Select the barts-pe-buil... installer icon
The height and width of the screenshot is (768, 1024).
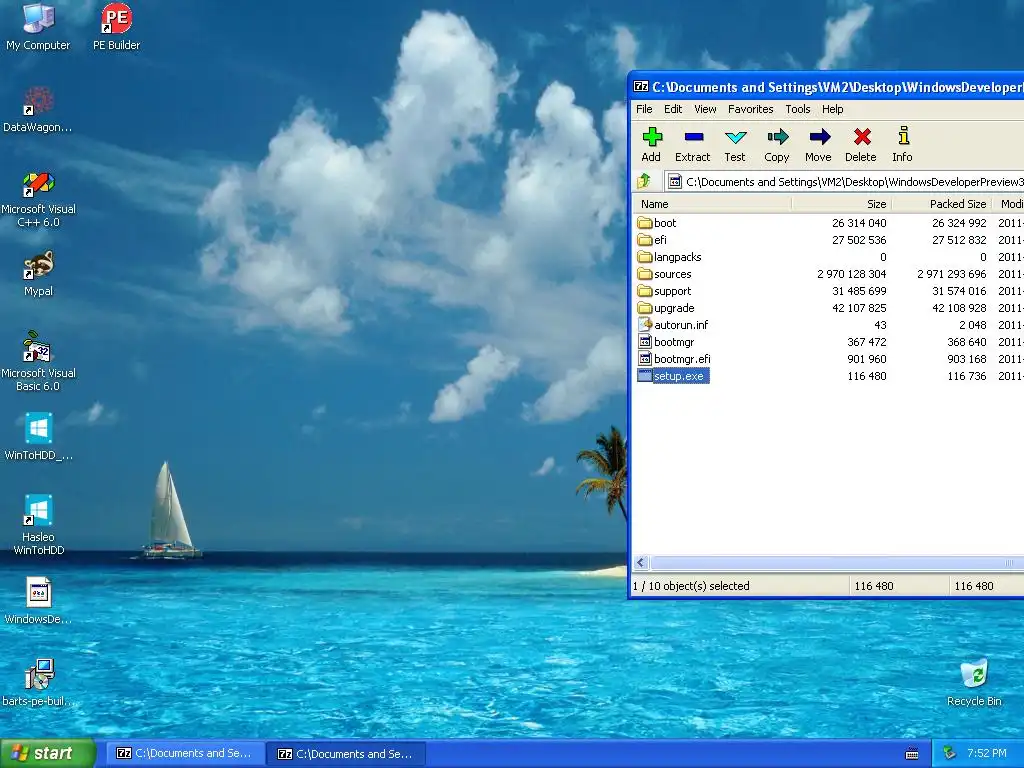pos(38,683)
